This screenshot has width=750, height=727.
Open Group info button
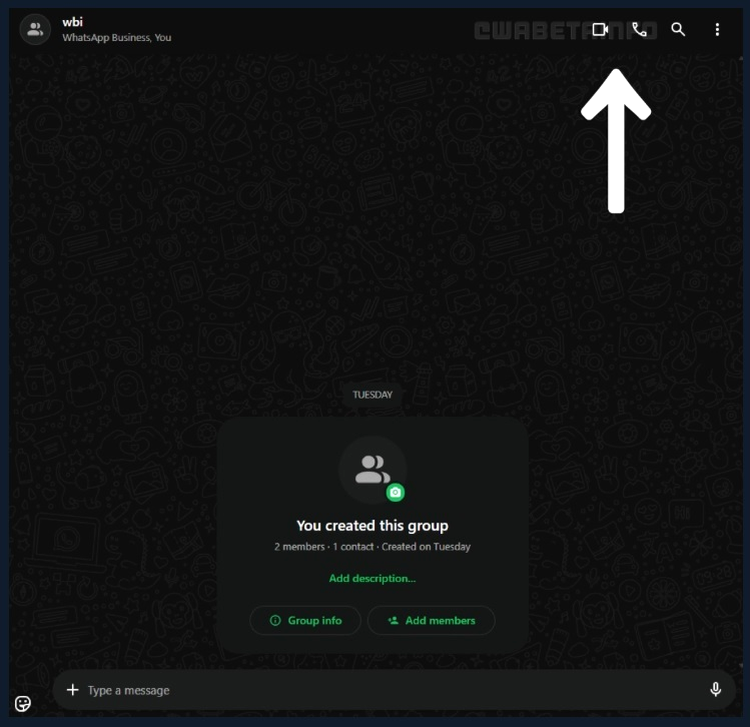click(x=305, y=620)
